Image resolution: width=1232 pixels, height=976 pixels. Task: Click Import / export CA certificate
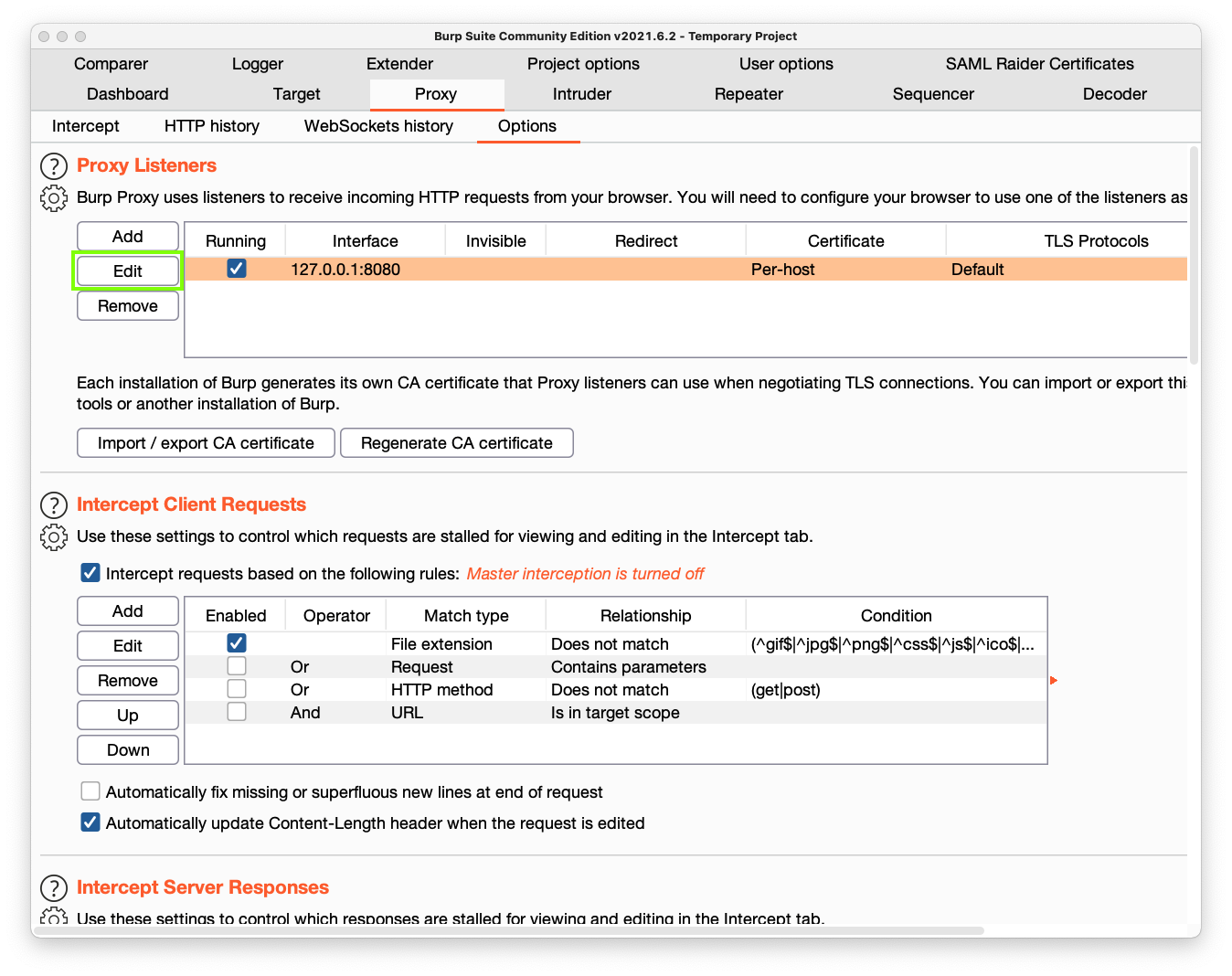click(206, 443)
